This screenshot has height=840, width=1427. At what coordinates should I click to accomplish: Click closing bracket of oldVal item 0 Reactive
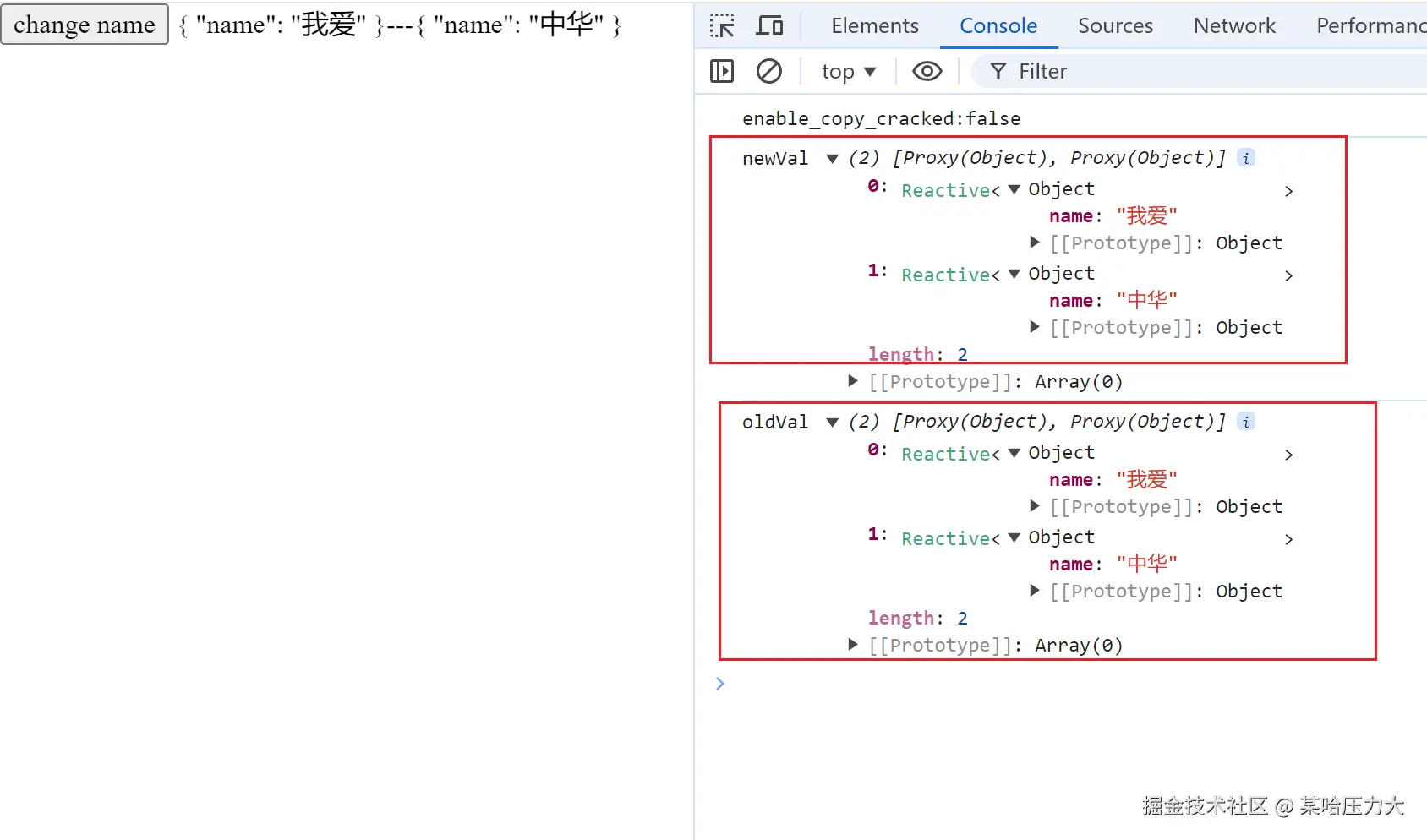pyautogui.click(x=1288, y=455)
